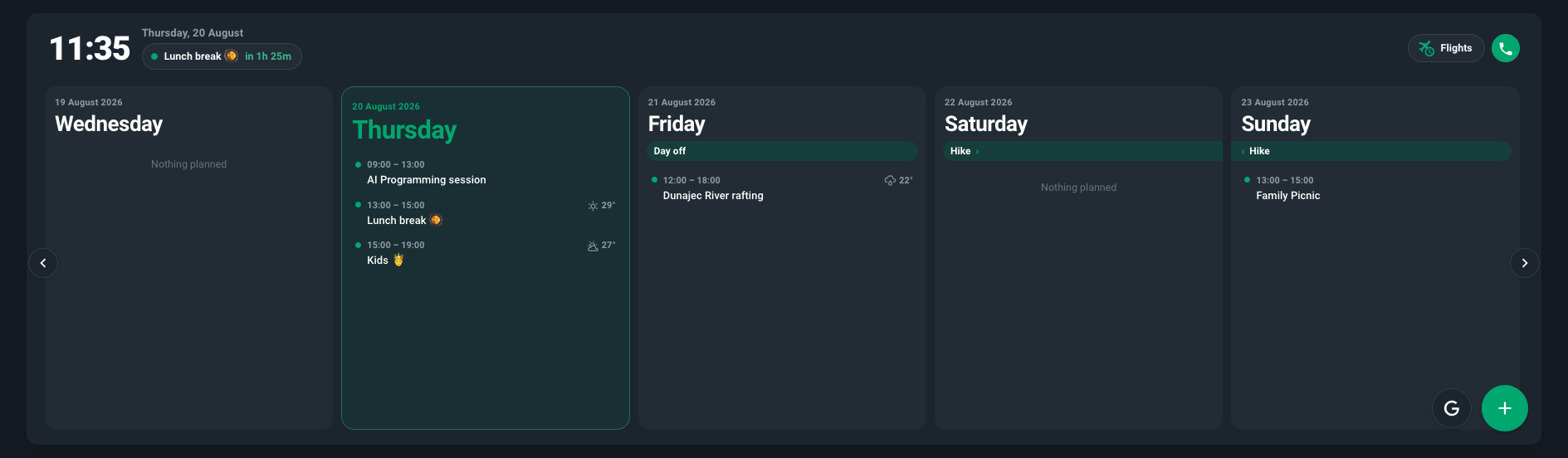Screen dimensions: 1568x458
Task: Advance to next days with right arrow
Action: (x=1524, y=263)
